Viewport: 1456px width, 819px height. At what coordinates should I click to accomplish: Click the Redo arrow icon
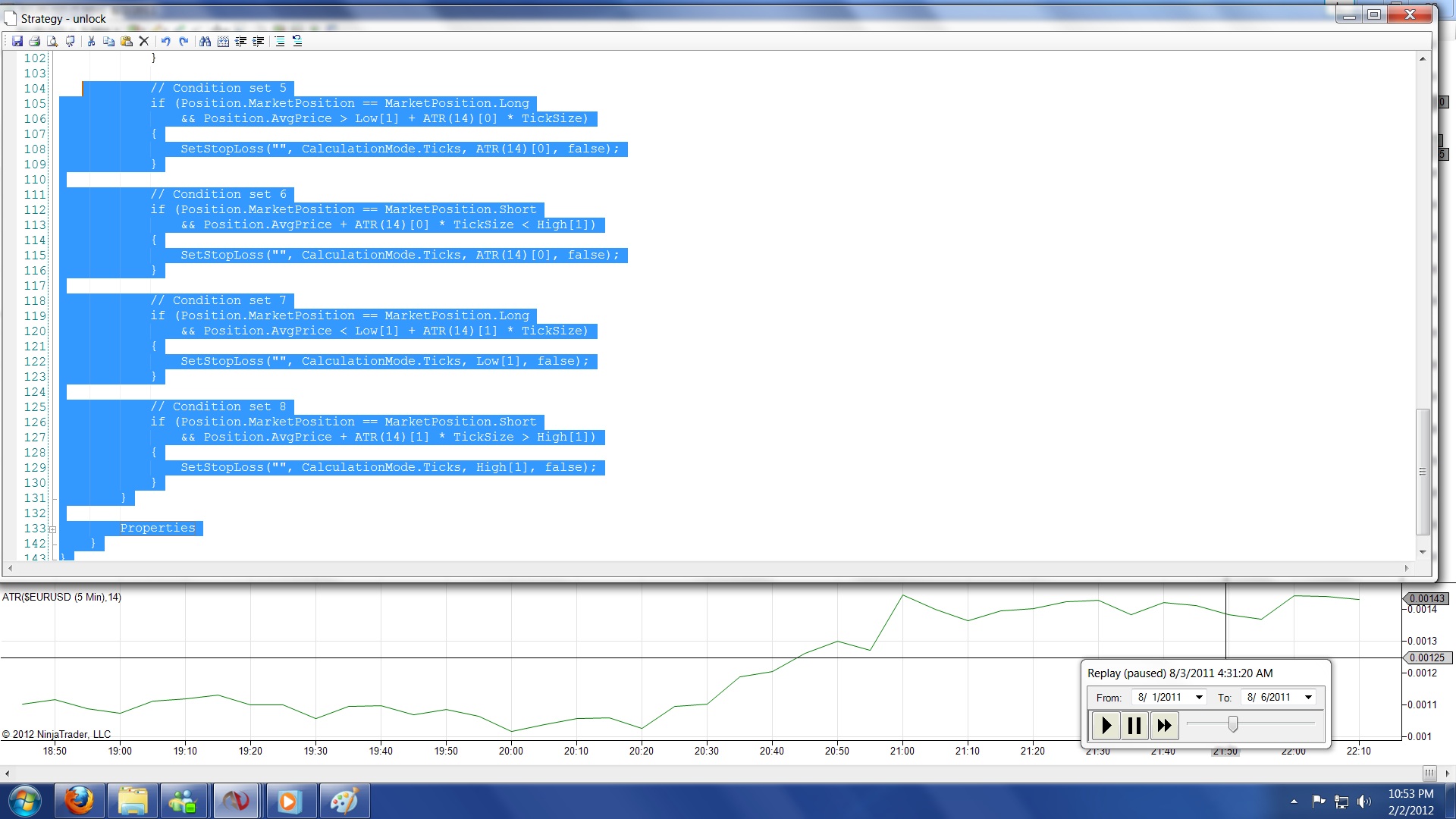[184, 41]
